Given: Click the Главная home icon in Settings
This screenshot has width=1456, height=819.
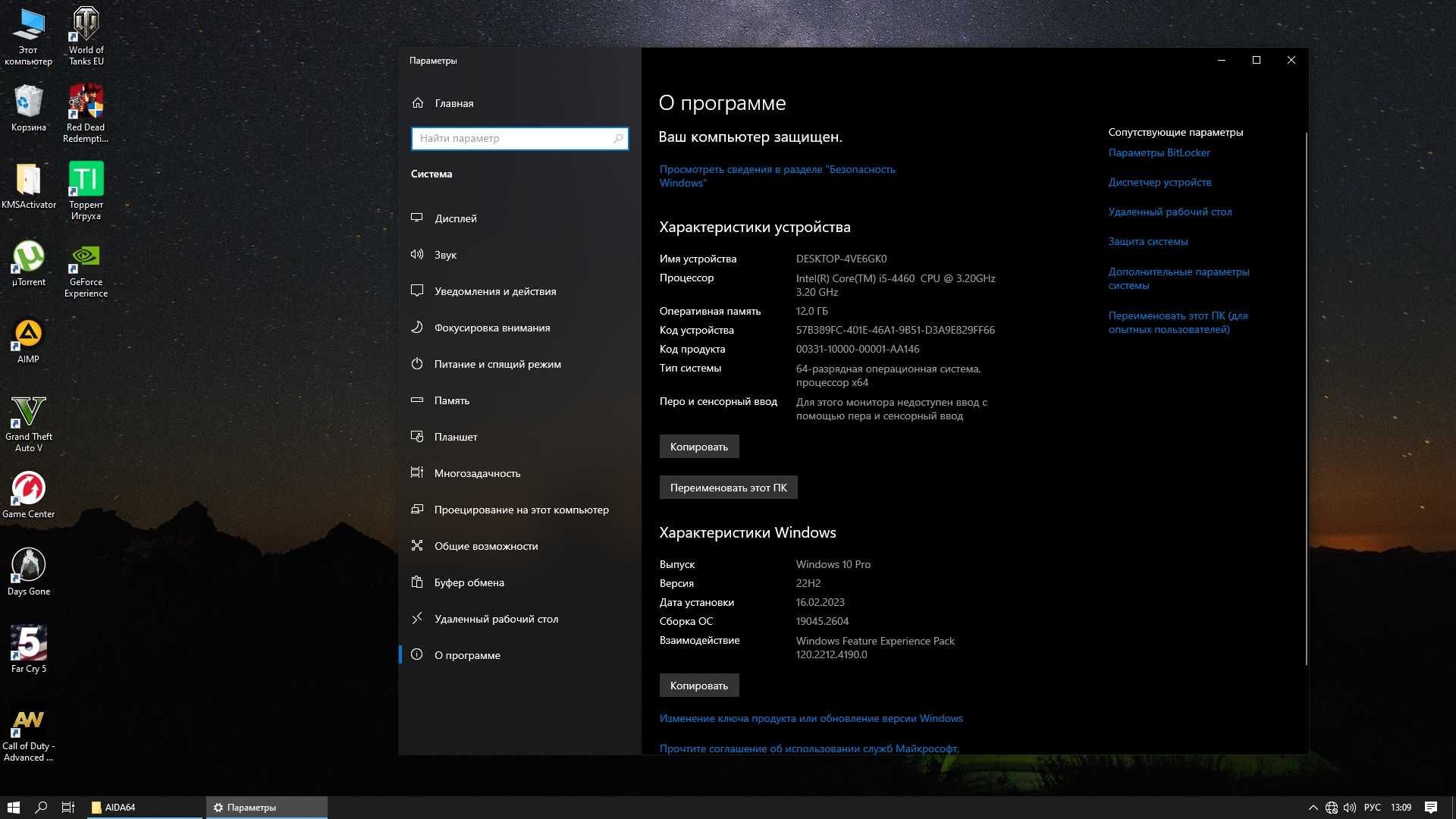Looking at the screenshot, I should tap(418, 103).
